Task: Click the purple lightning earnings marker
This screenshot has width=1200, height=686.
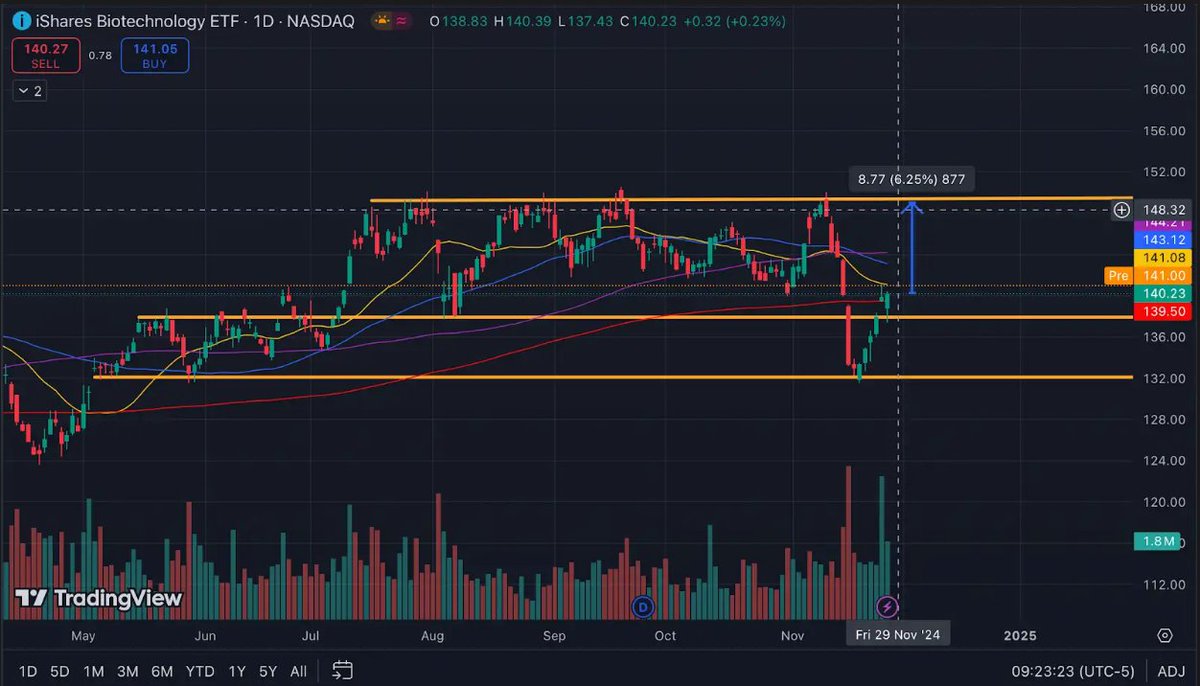Action: coord(886,606)
